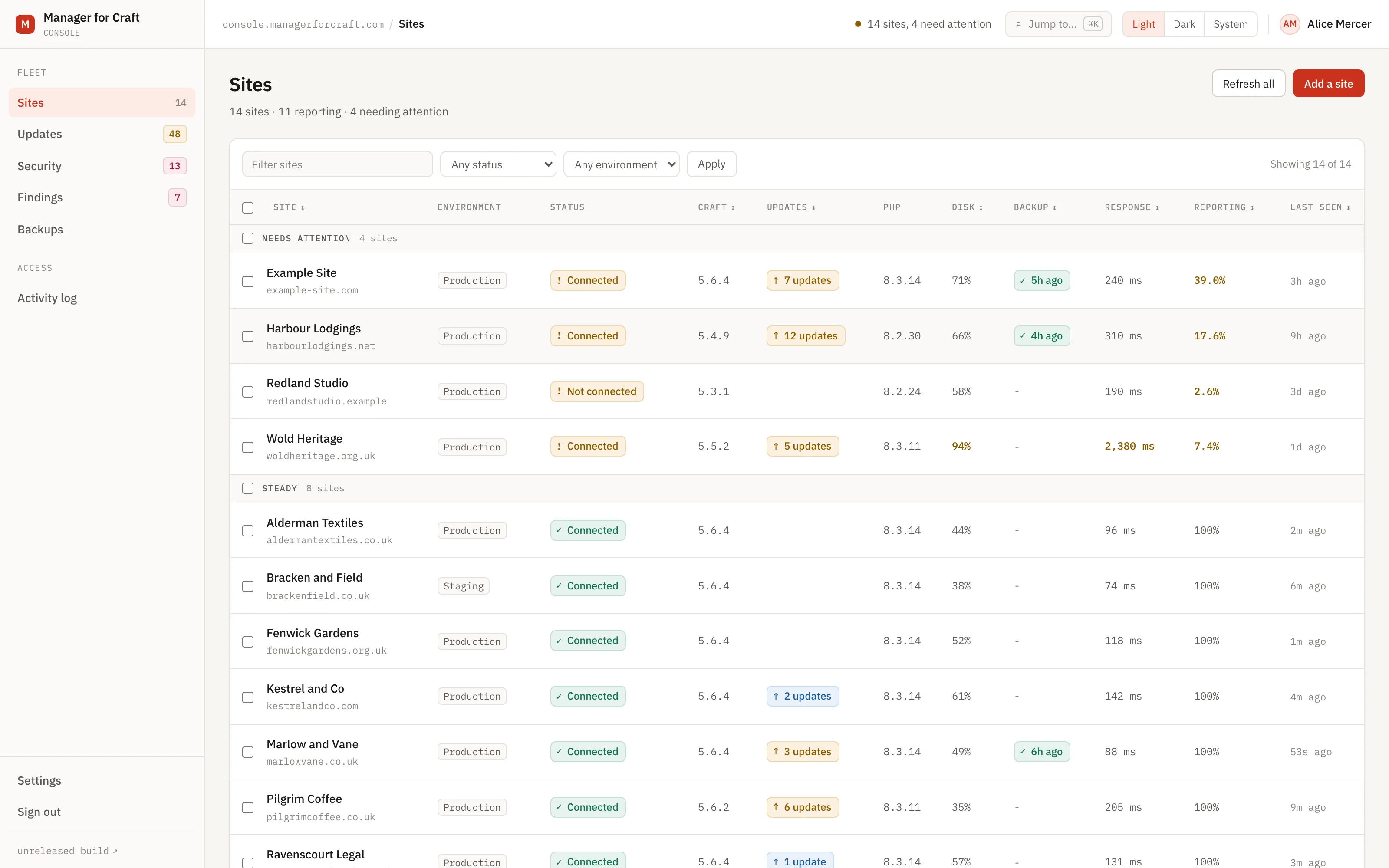Toggle the select-all checkbox in table header
Screen dimensions: 1389x868
(248, 208)
